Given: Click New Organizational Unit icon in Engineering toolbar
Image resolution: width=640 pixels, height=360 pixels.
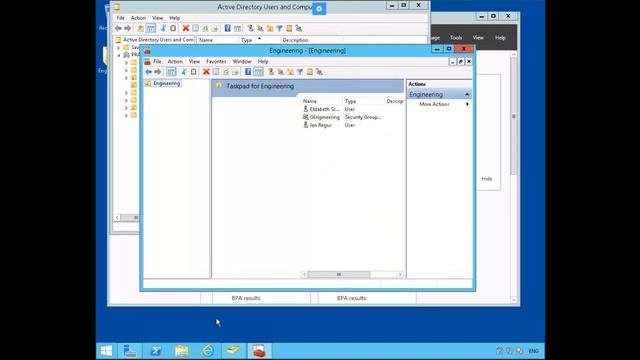Looking at the screenshot, I should 290,72.
